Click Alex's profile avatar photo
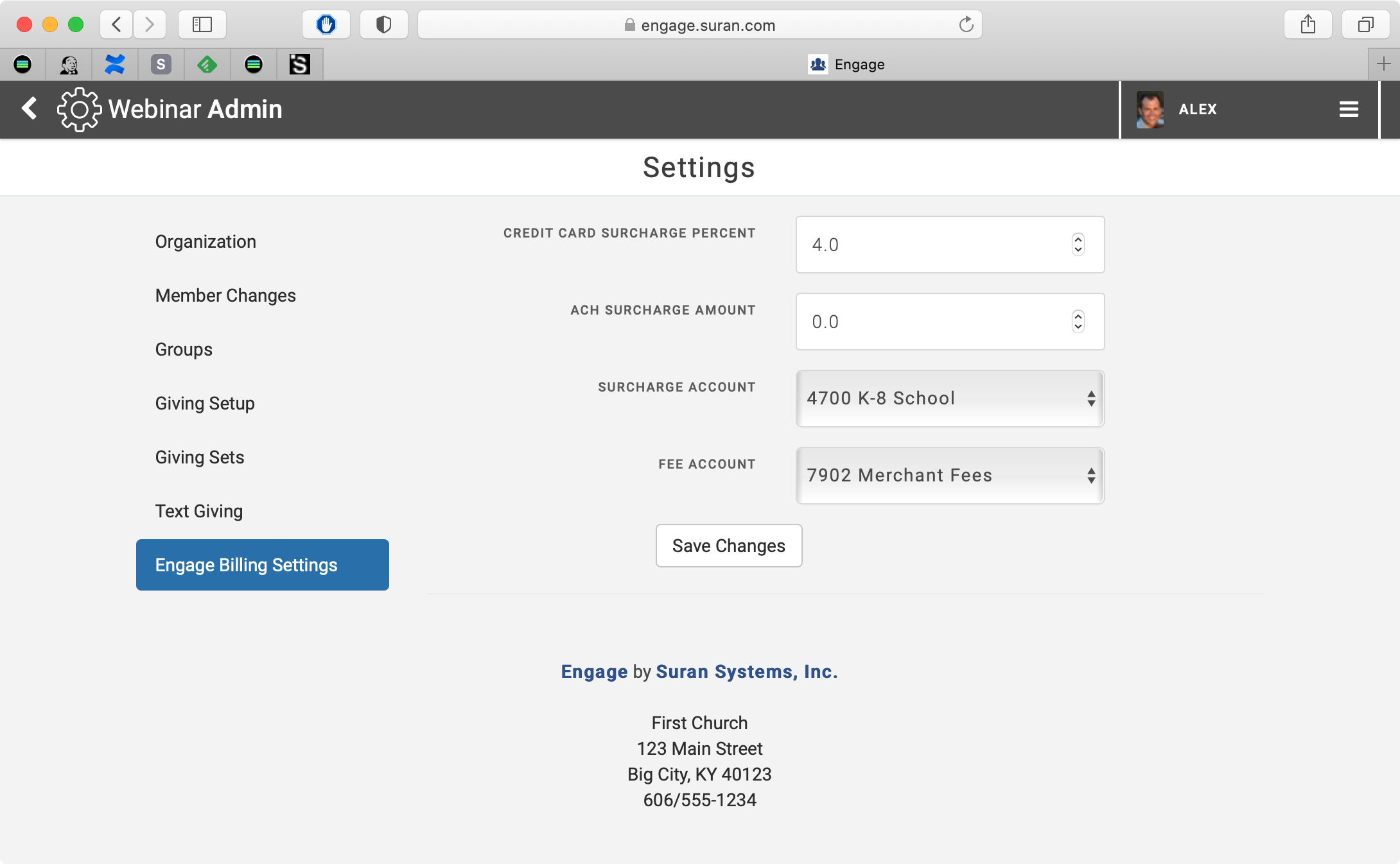Viewport: 1400px width, 864px height. (x=1150, y=109)
